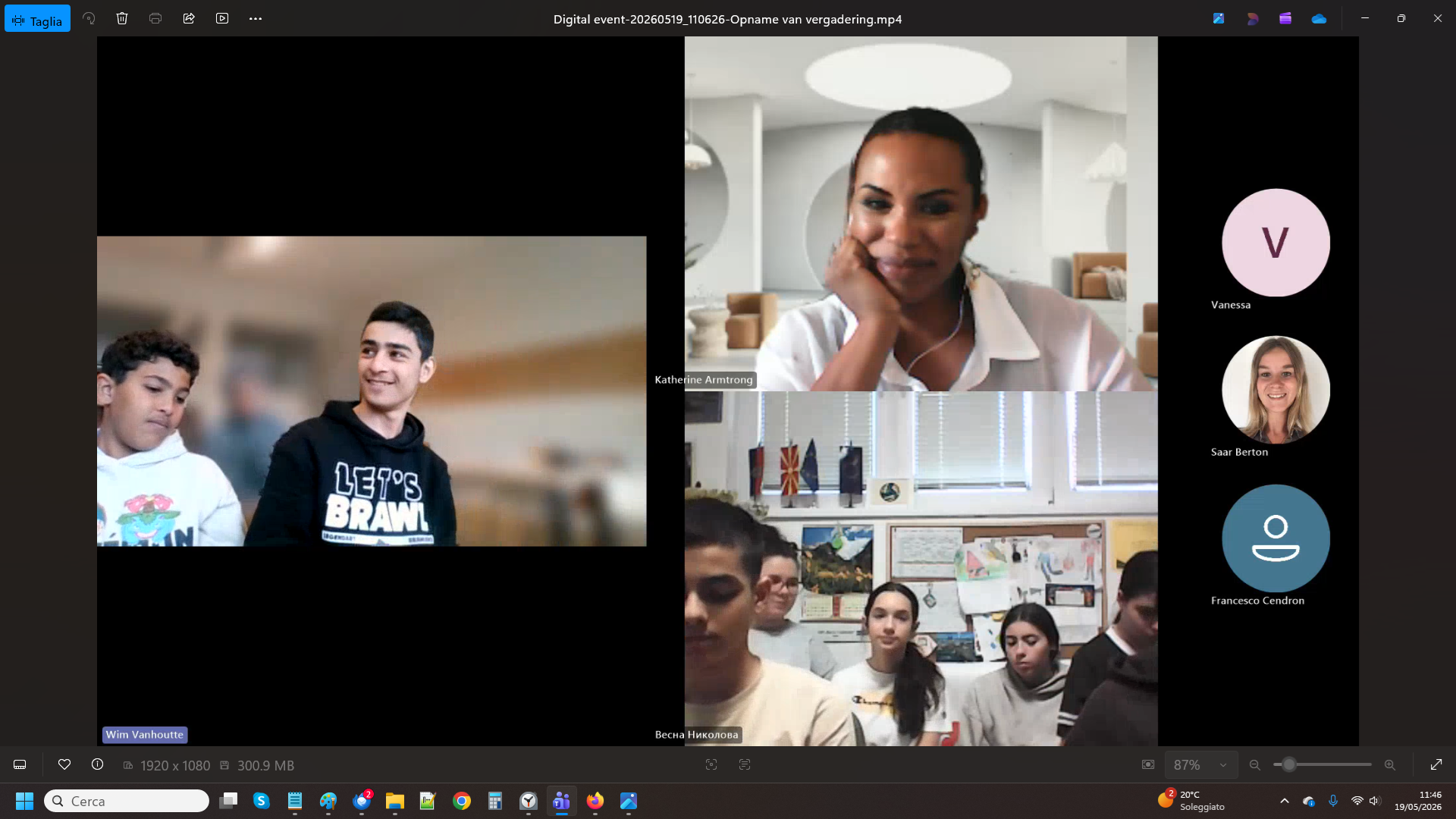Viewport: 1456px width, 819px height.
Task: Click the fit-to-window icon
Action: click(1148, 764)
